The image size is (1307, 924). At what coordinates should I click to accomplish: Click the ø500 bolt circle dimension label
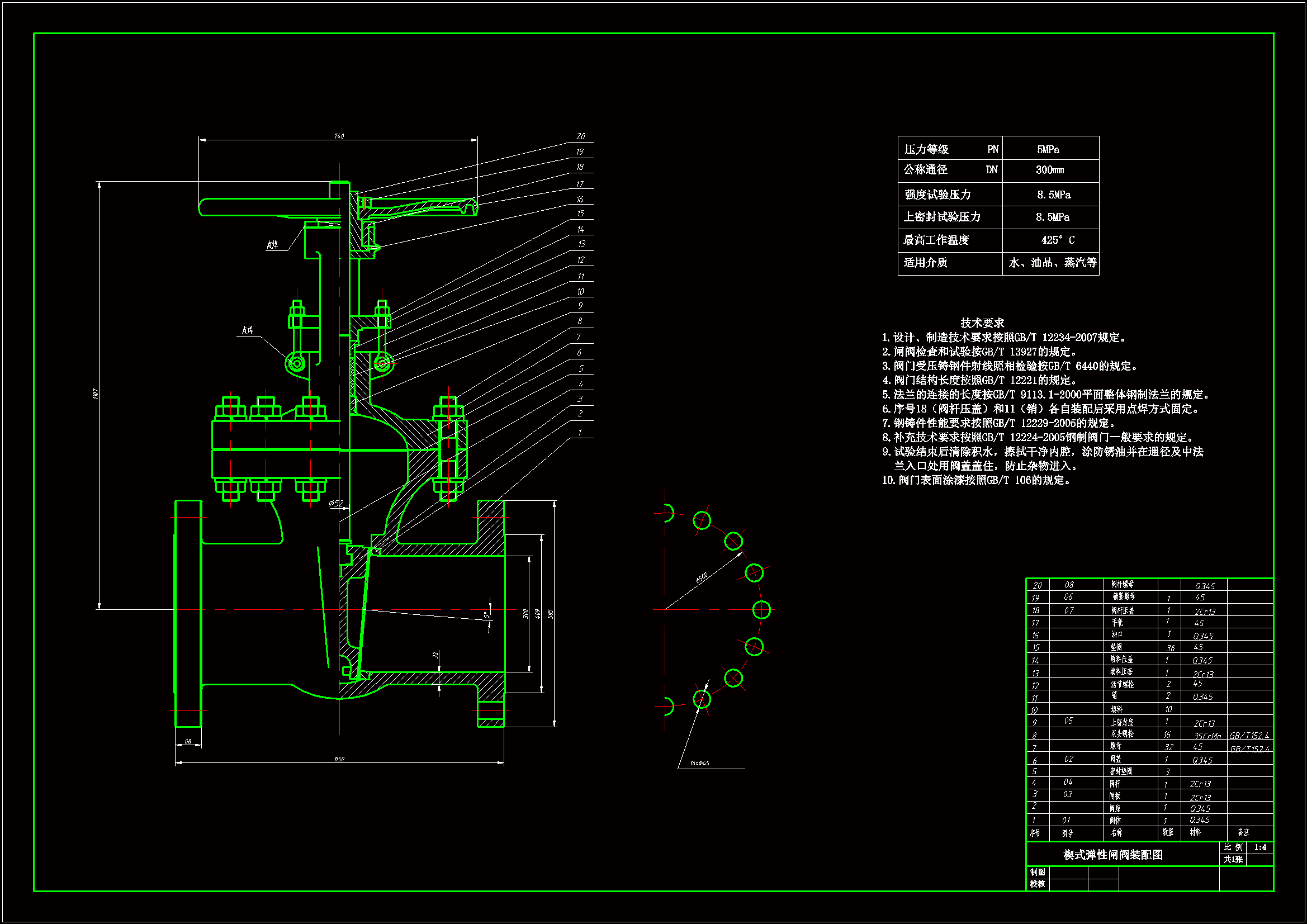702,578
